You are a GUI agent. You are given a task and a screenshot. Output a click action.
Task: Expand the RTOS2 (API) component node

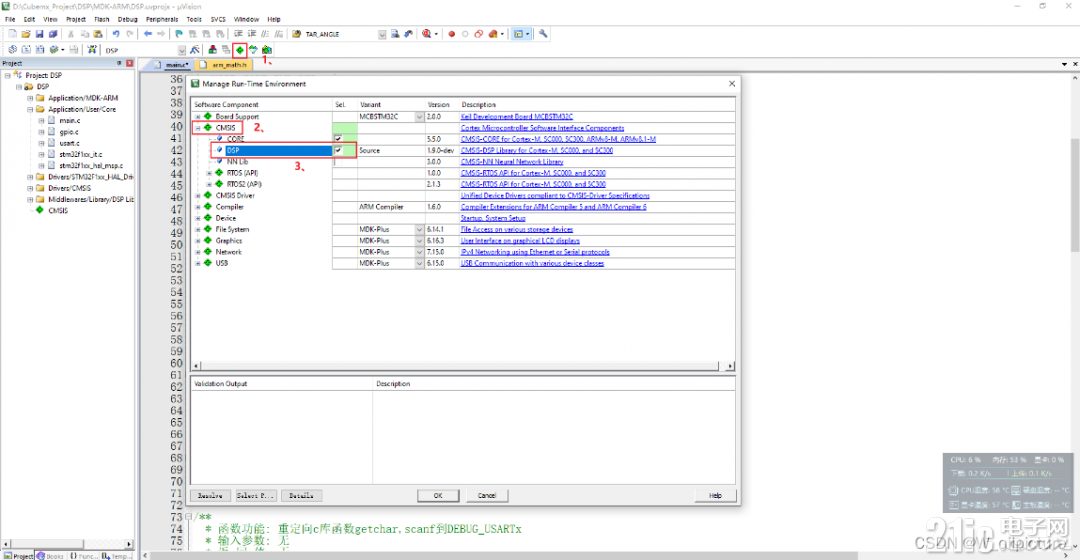coord(209,184)
